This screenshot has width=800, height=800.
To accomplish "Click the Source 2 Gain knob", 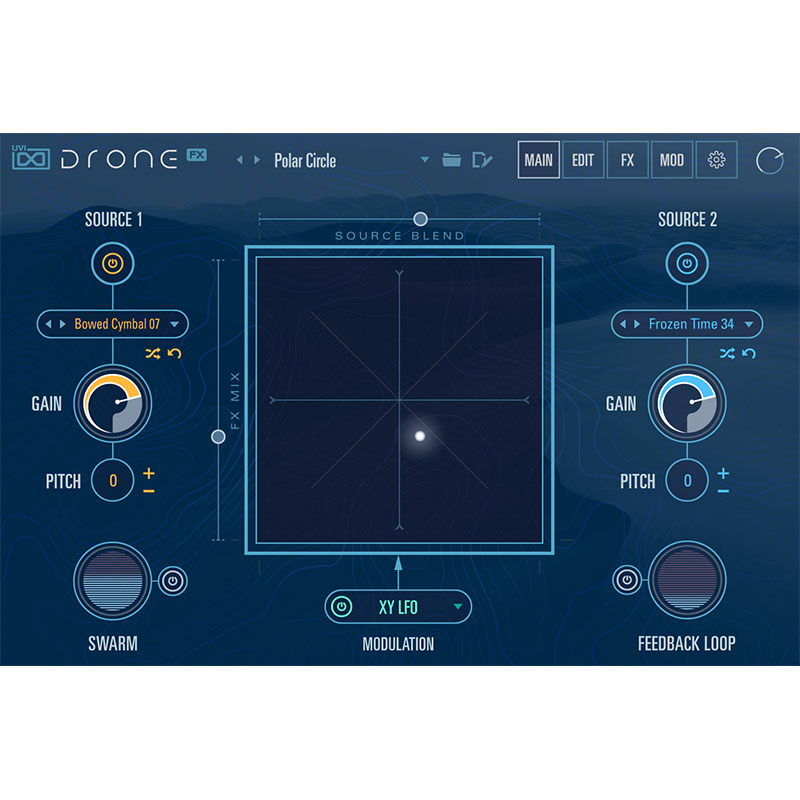I will pos(687,403).
